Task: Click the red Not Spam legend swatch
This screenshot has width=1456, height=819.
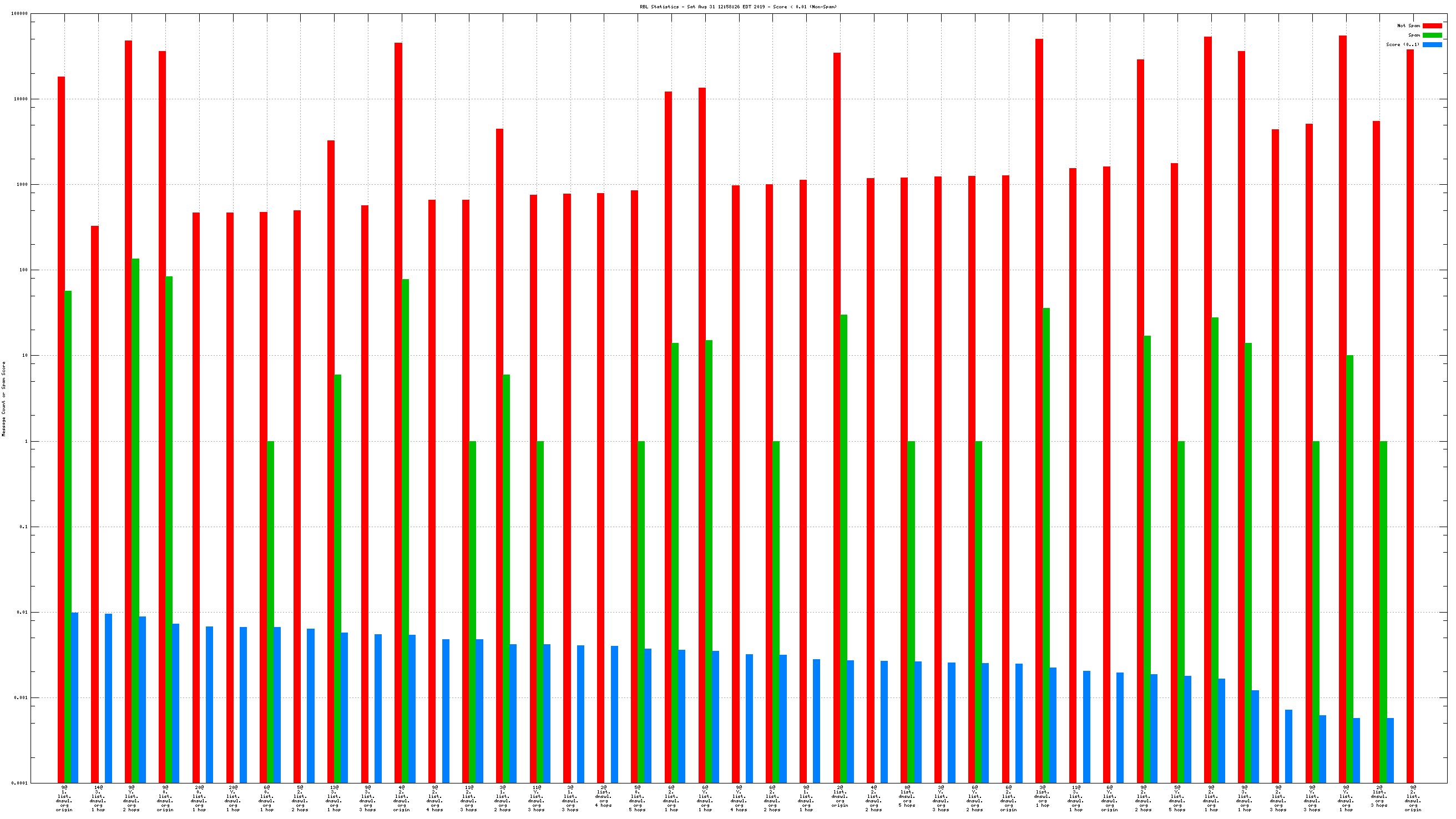Action: (1432, 26)
